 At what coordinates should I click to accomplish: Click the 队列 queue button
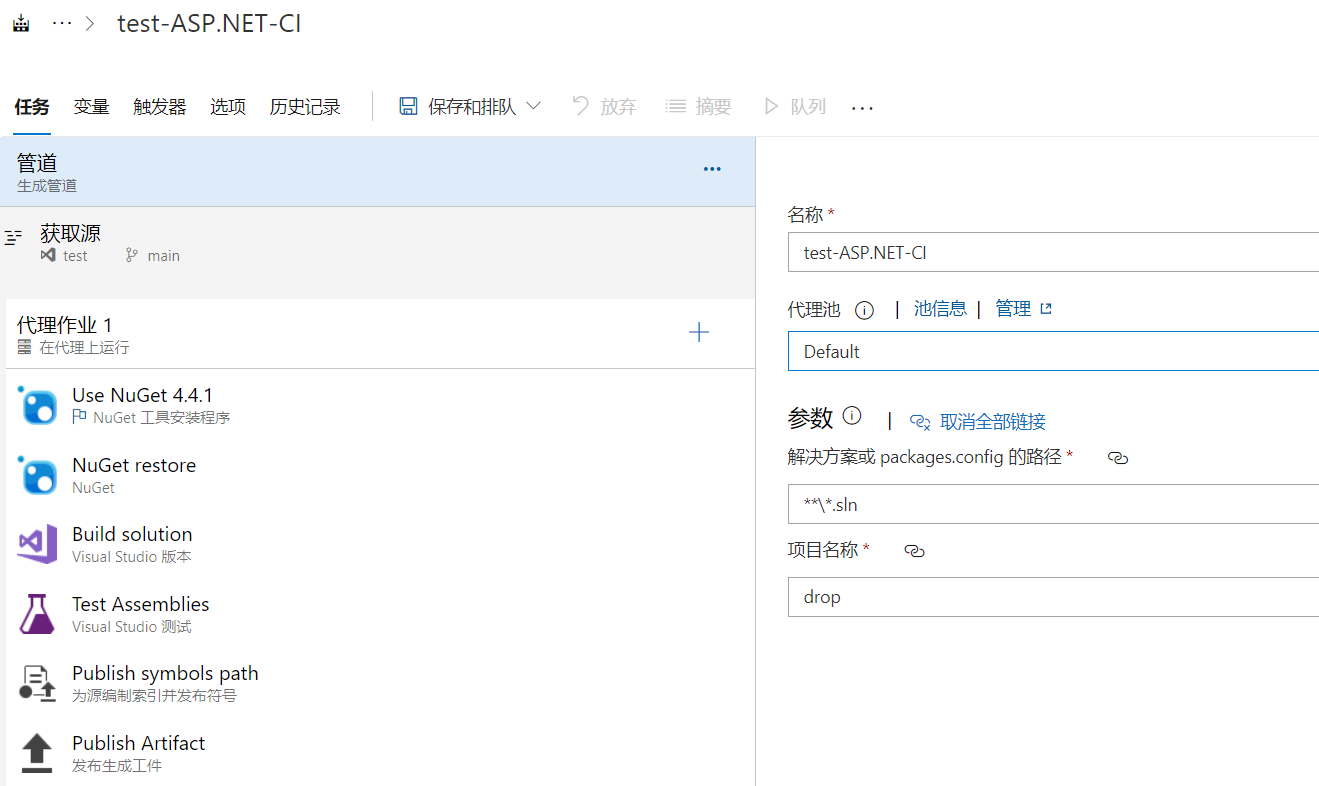click(x=794, y=106)
